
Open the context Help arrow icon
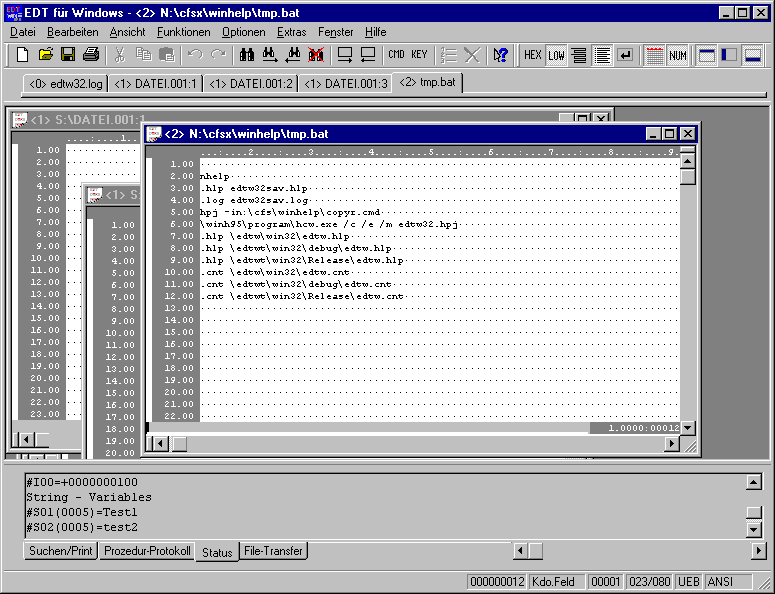coord(501,55)
